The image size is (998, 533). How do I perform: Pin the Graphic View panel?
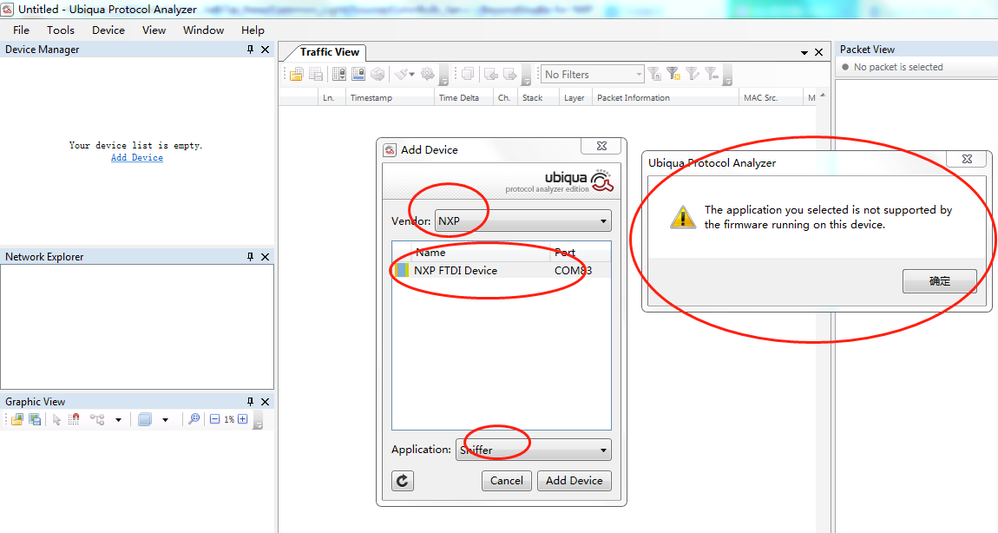tap(250, 402)
